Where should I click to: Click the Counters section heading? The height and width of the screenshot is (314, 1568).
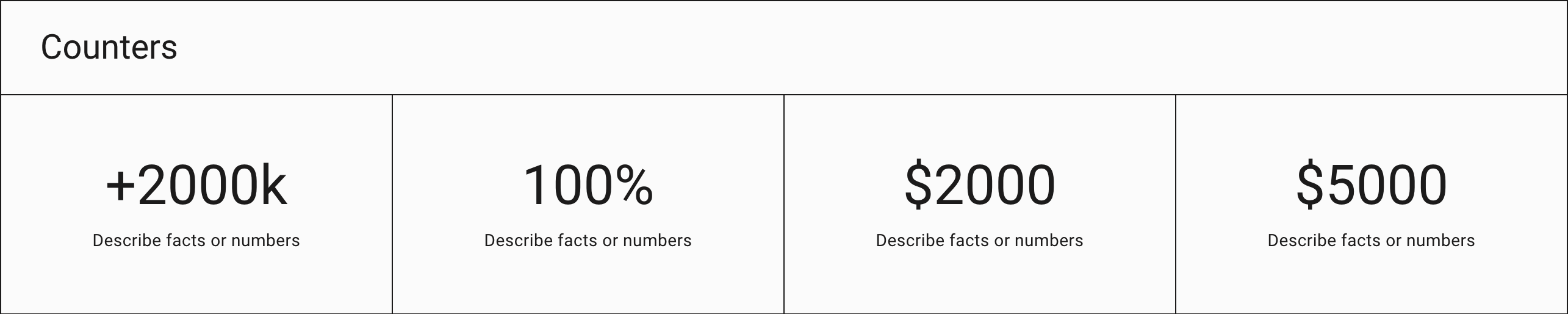coord(109,48)
